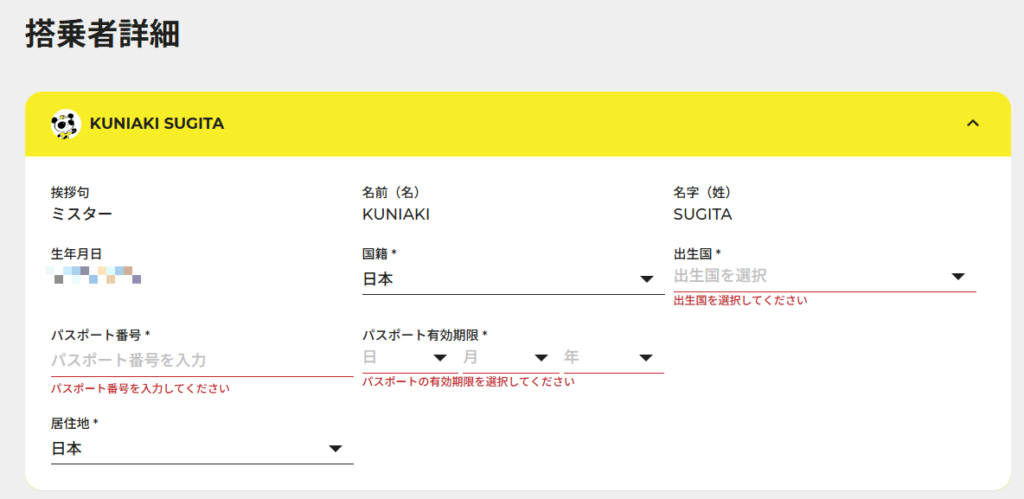Click the panda avatar icon

coord(66,124)
